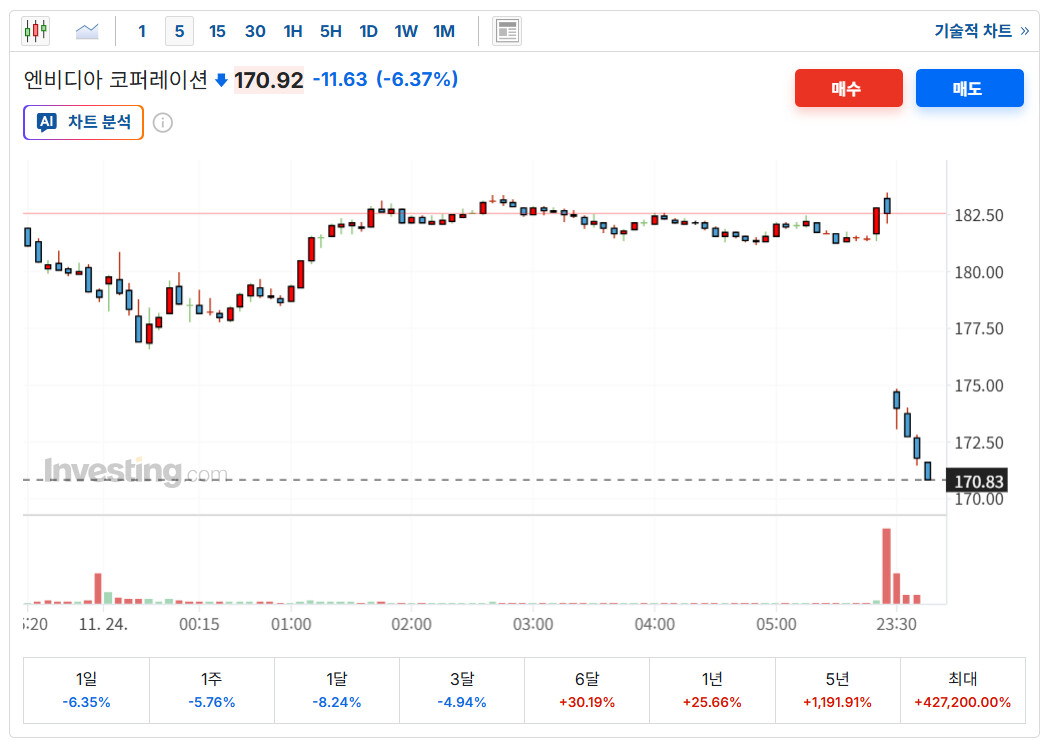
Task: Click the double chevron next to 기술적 차트
Action: 1025,31
